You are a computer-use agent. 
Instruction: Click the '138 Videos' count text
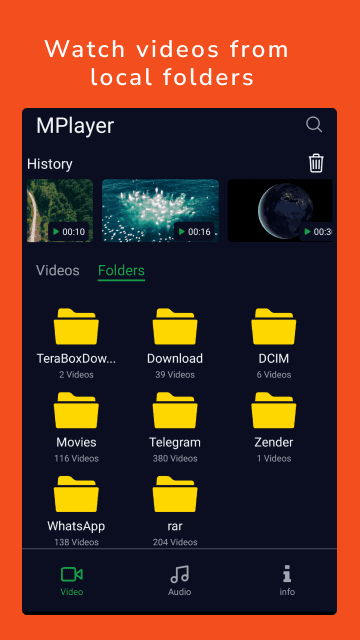pyautogui.click(x=76, y=542)
